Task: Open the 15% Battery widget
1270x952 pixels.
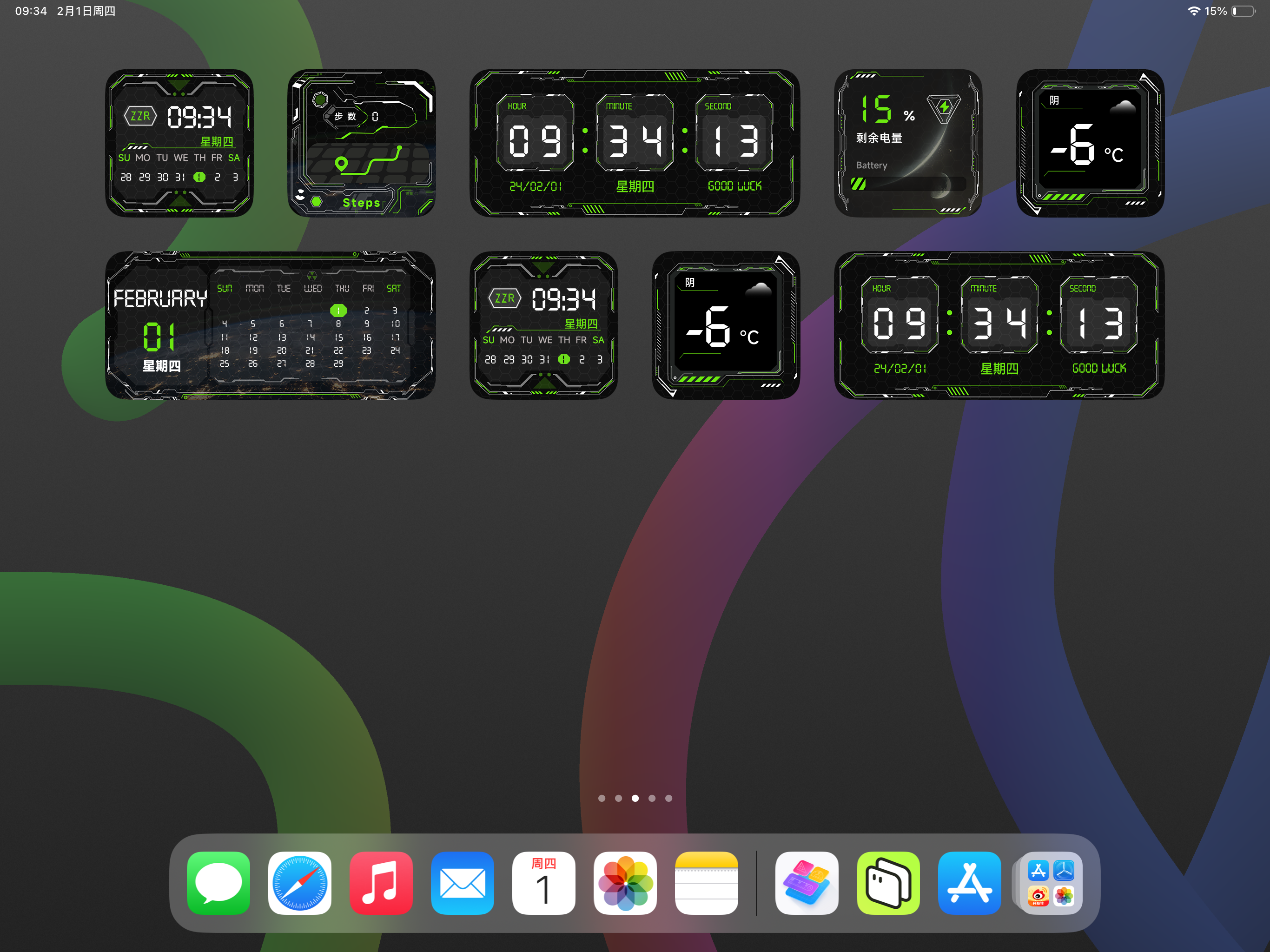Action: point(908,143)
